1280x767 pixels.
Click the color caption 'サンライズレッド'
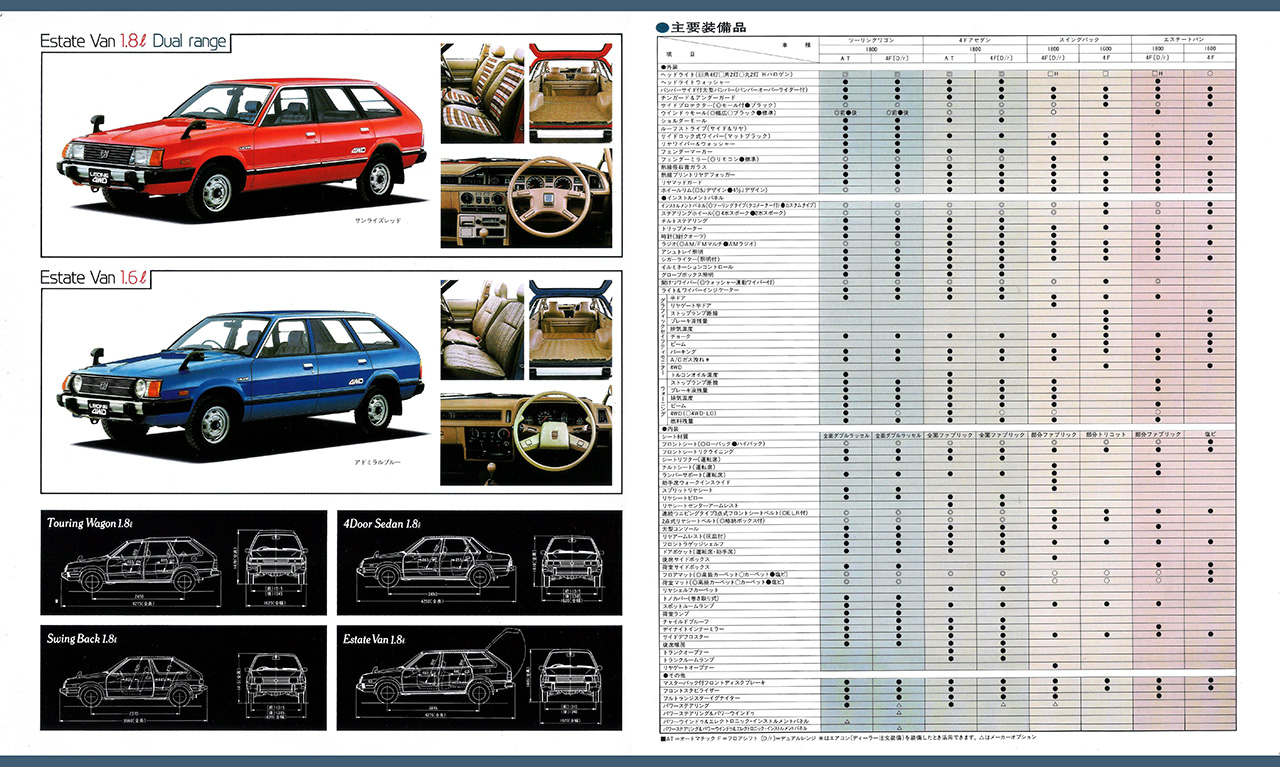click(377, 219)
